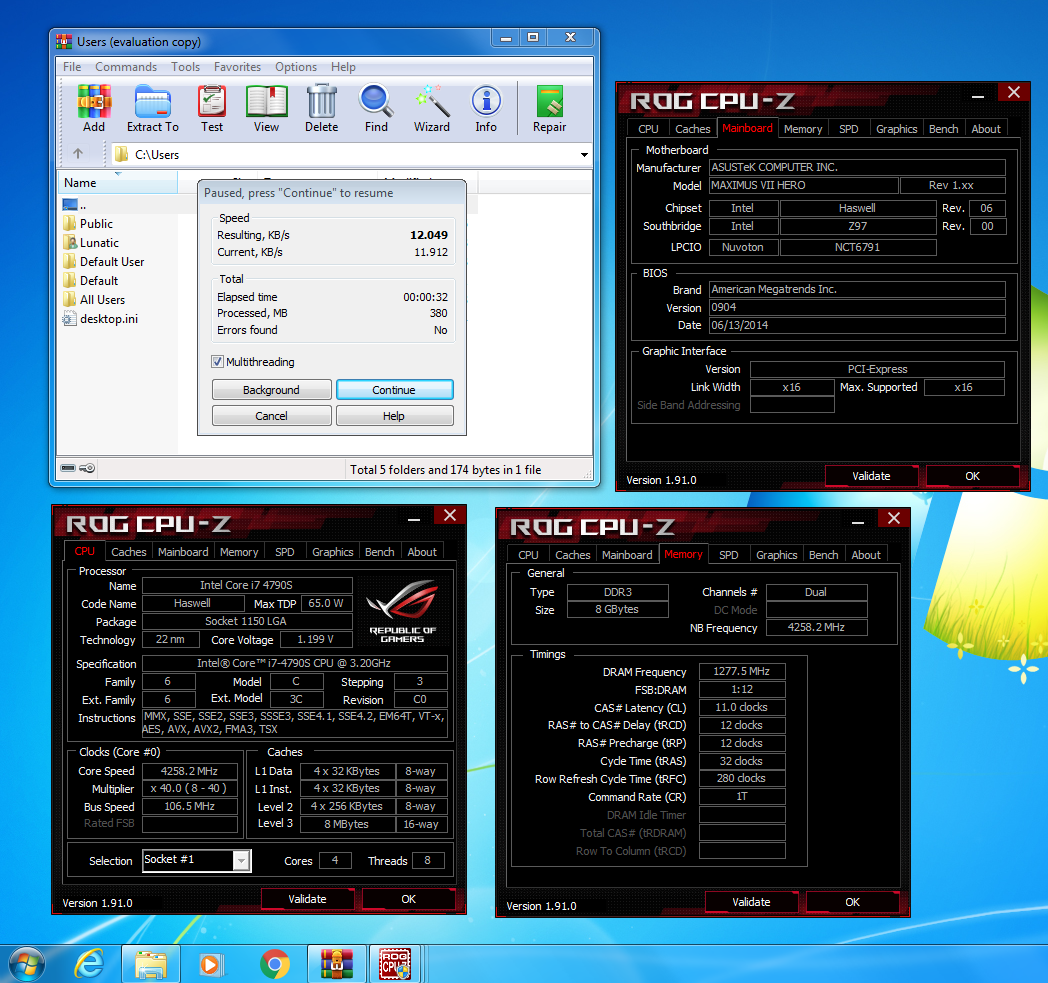Click the Continue button to resume
1048x983 pixels.
click(394, 390)
